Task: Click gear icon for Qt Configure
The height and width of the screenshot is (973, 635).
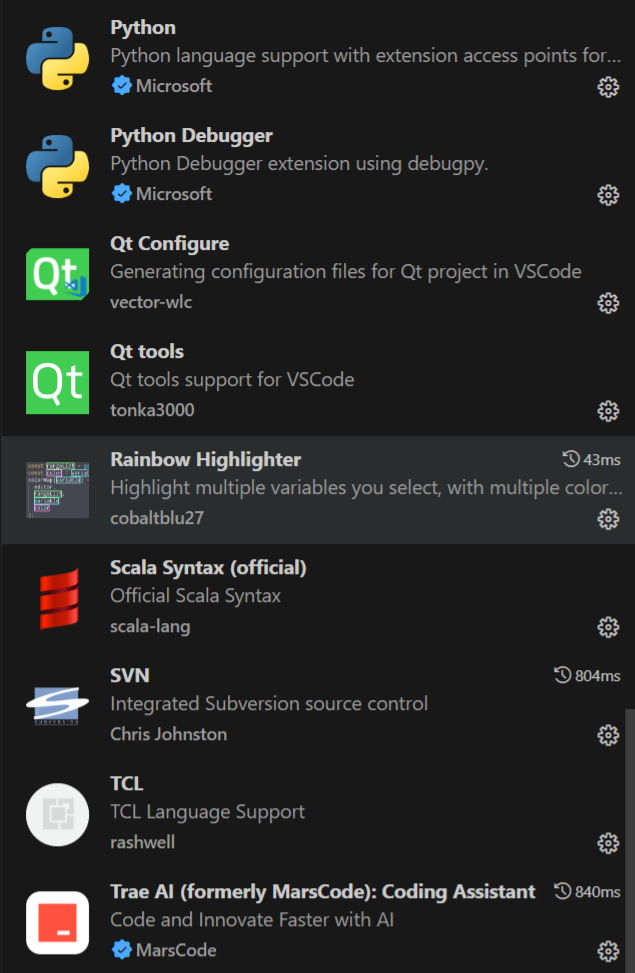Action: (608, 303)
